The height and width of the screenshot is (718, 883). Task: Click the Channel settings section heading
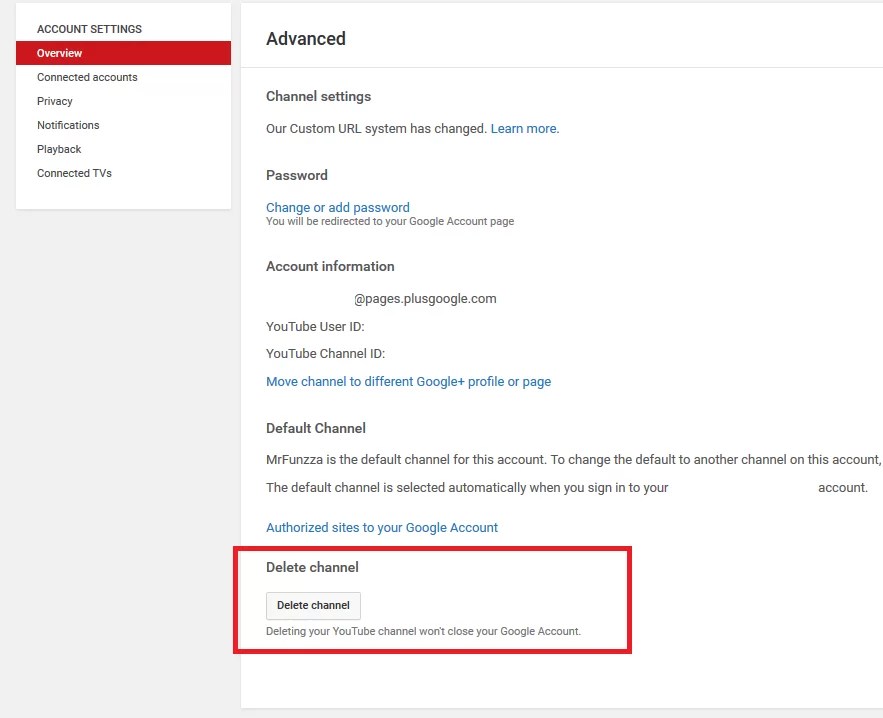pyautogui.click(x=318, y=96)
